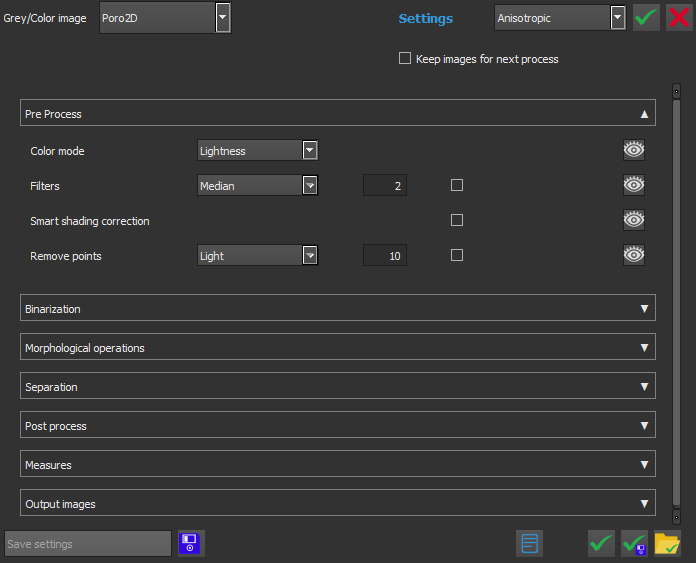Click the scrollbar bottom arrow button
Screen dimensions: 696x563
point(676,517)
